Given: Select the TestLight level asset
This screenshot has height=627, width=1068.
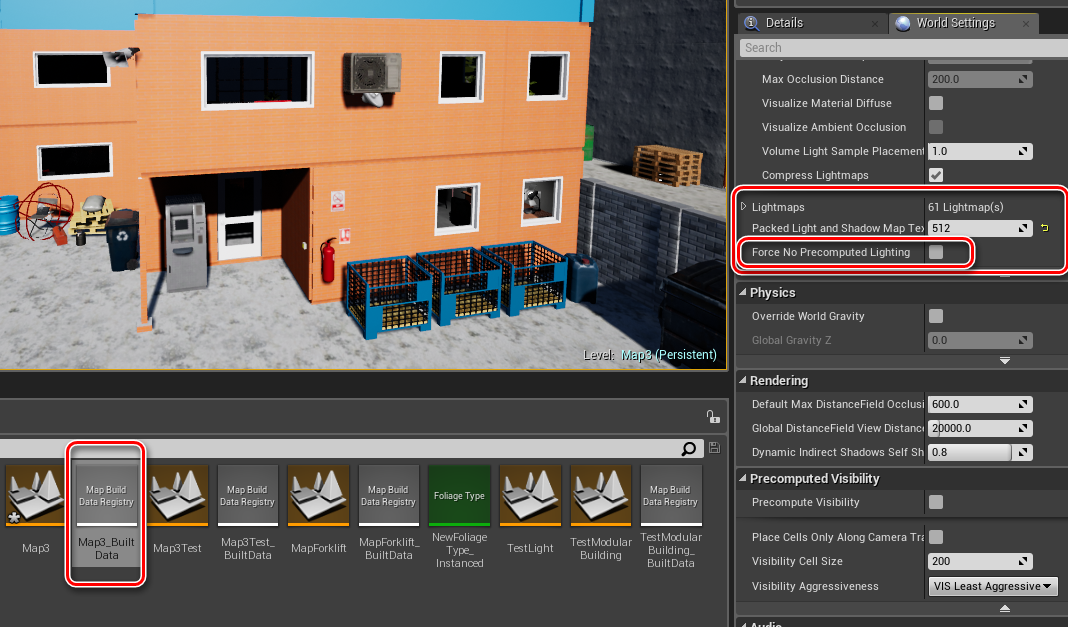Looking at the screenshot, I should [x=530, y=511].
